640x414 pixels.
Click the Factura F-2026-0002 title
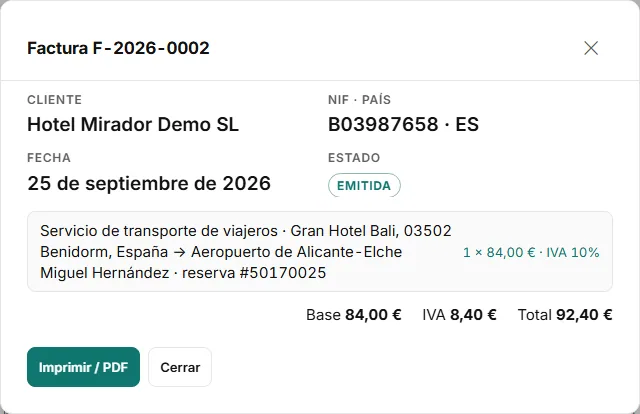tap(118, 48)
